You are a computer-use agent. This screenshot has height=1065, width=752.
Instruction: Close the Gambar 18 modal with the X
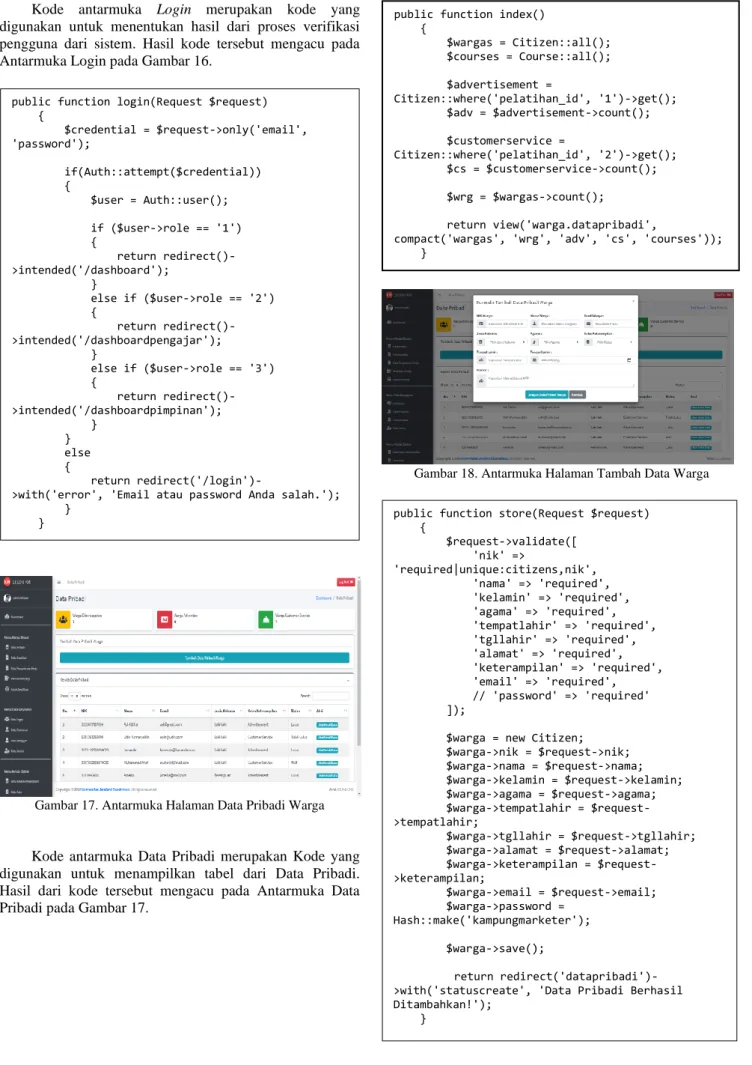coord(633,301)
